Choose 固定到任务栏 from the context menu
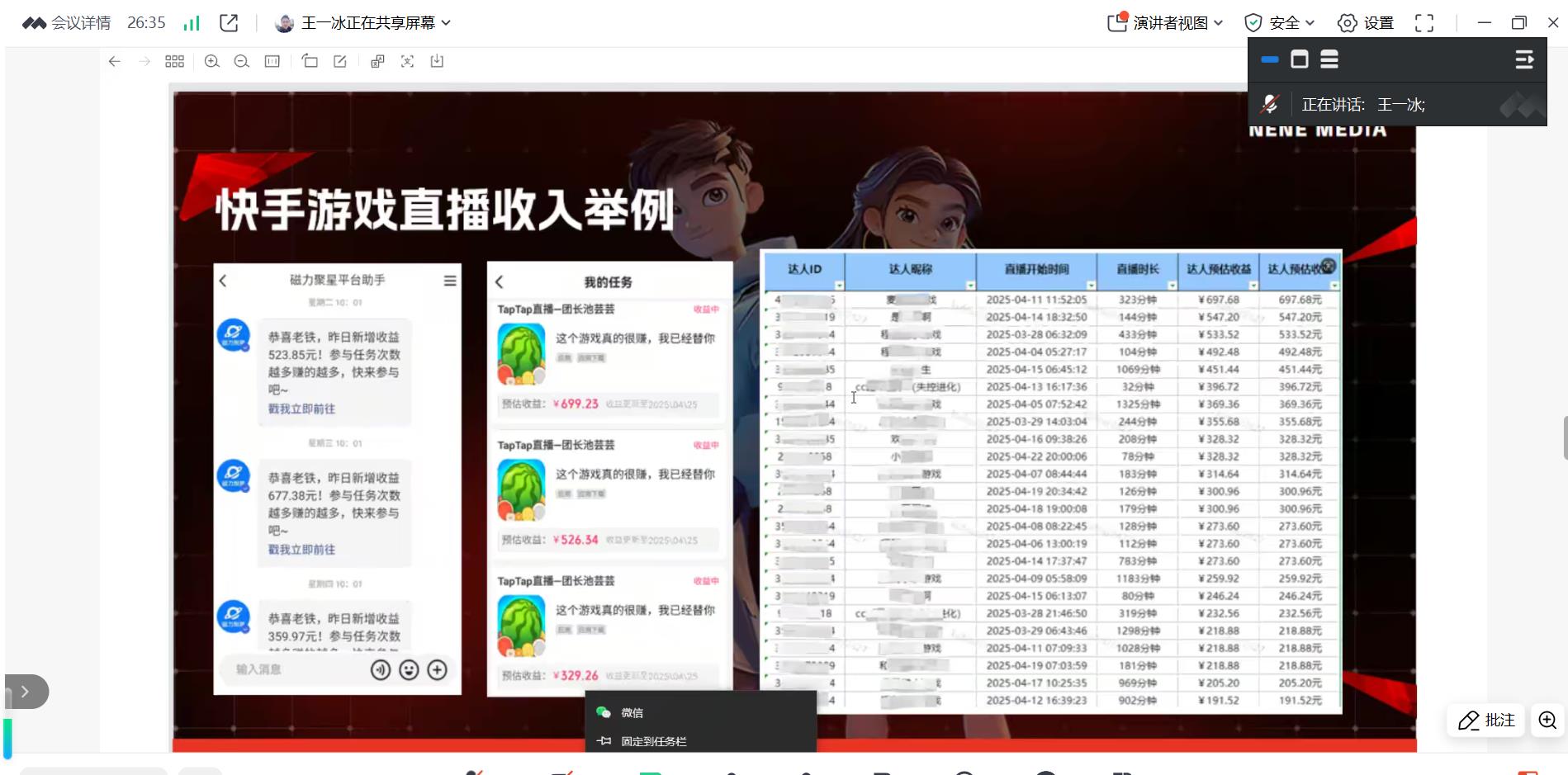 click(x=700, y=741)
